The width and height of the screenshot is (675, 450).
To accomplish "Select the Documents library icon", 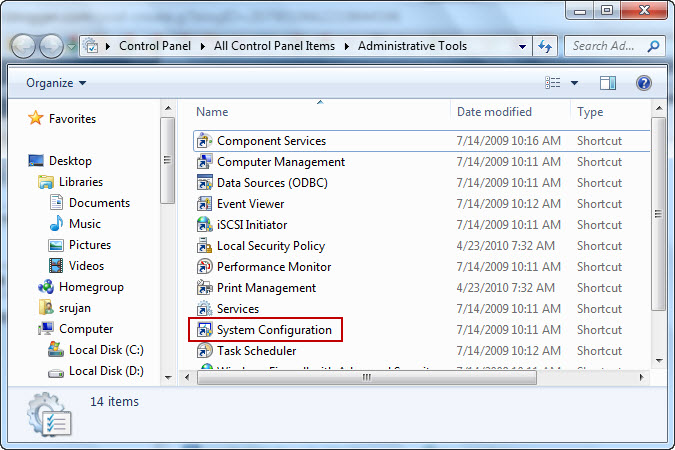I will [56, 202].
